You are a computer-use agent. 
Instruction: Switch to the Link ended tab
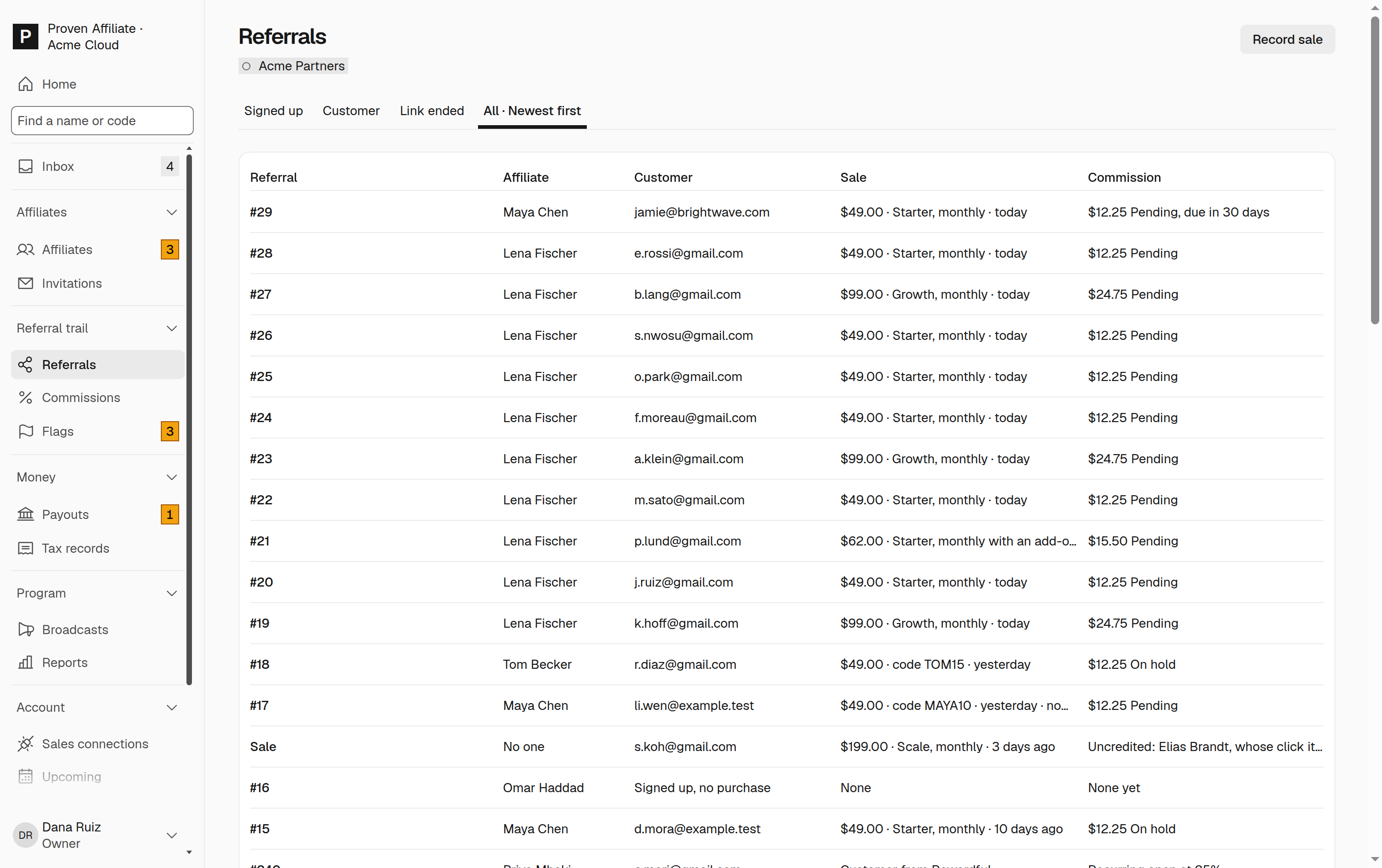point(431,111)
